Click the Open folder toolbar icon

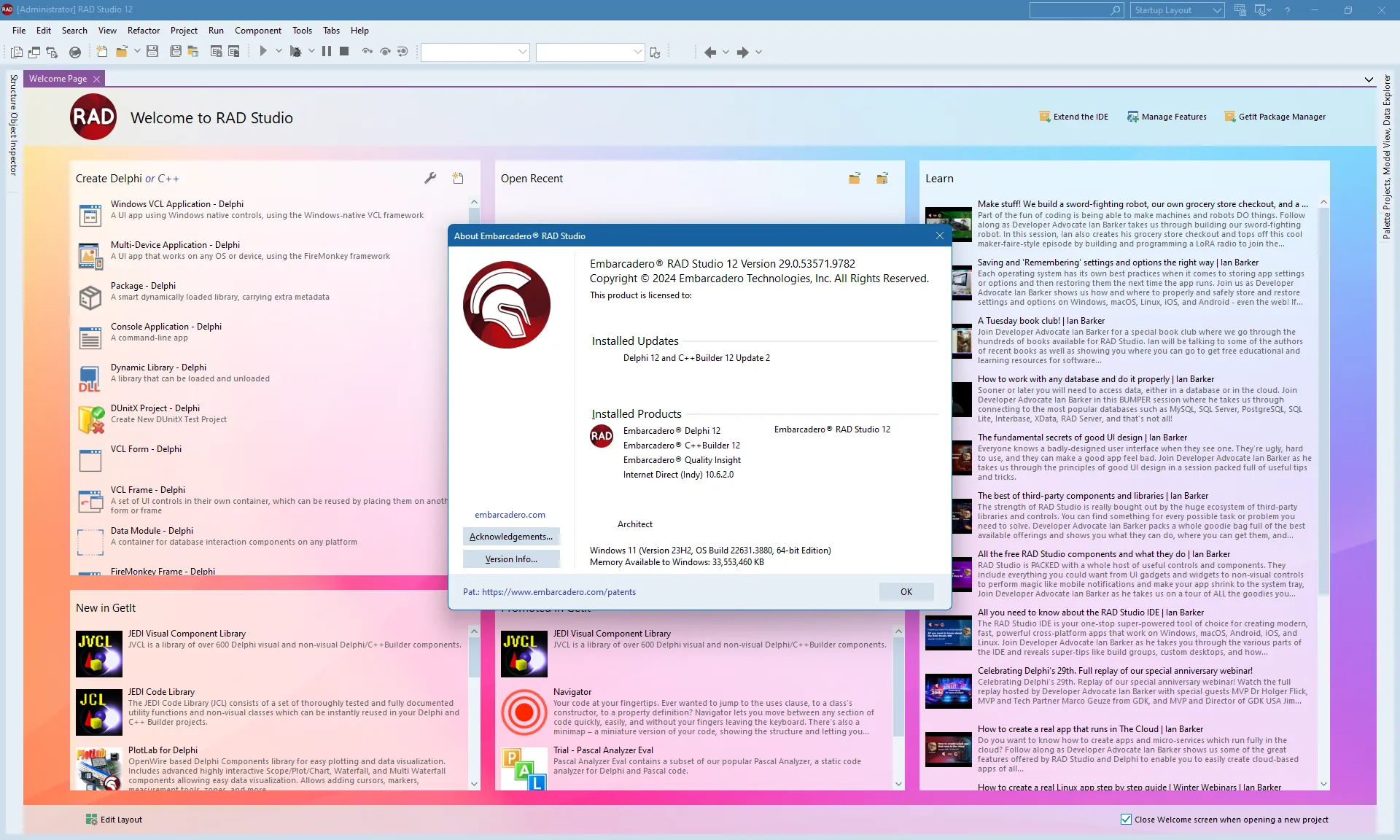click(x=122, y=52)
